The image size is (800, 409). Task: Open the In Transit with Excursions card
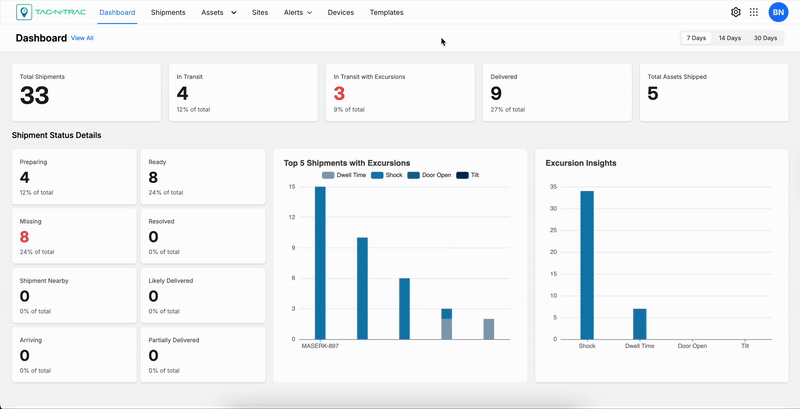[400, 92]
